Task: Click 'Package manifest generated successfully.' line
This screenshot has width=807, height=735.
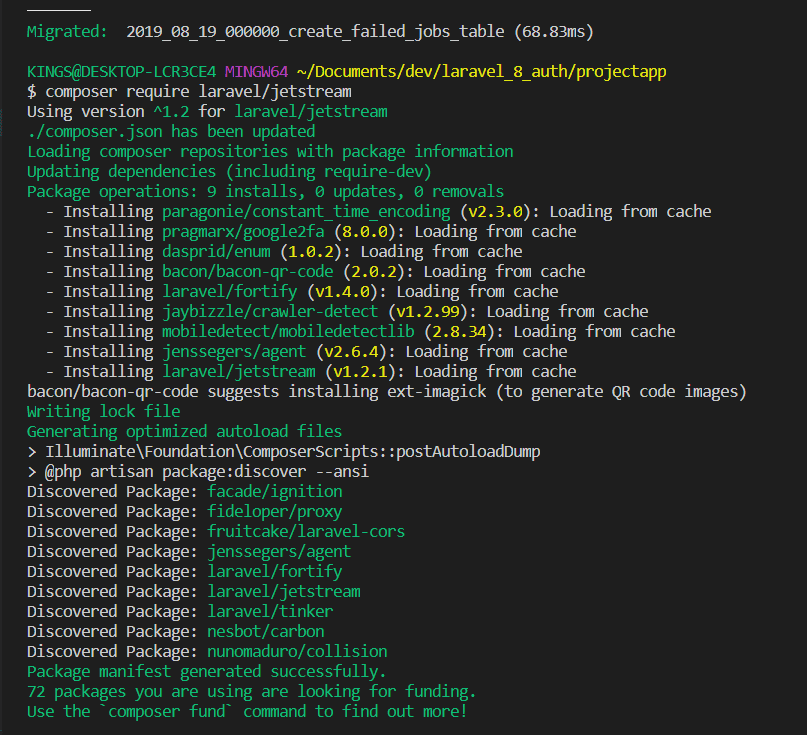Action: click(206, 672)
